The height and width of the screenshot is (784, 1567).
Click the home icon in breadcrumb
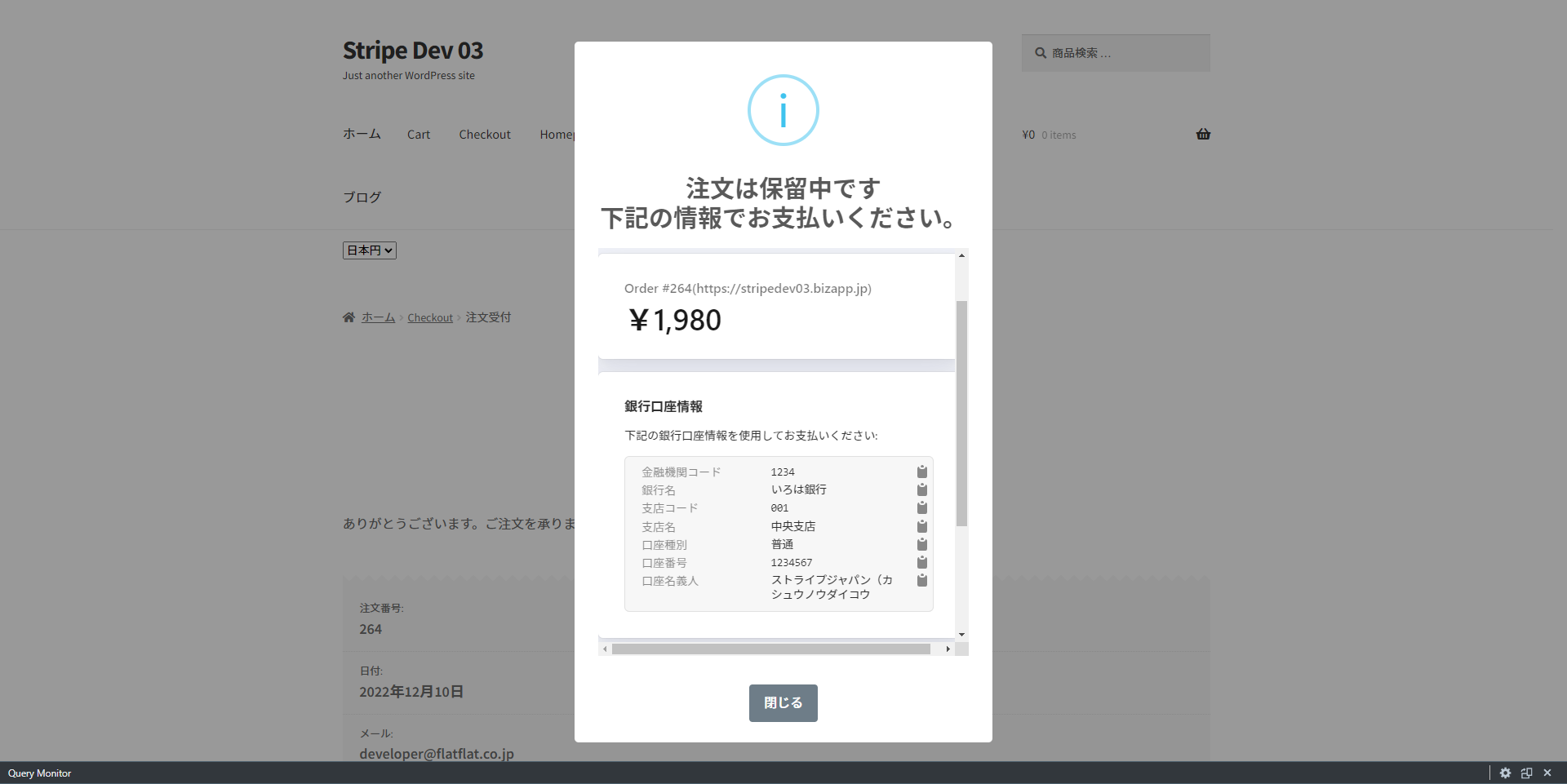click(348, 317)
